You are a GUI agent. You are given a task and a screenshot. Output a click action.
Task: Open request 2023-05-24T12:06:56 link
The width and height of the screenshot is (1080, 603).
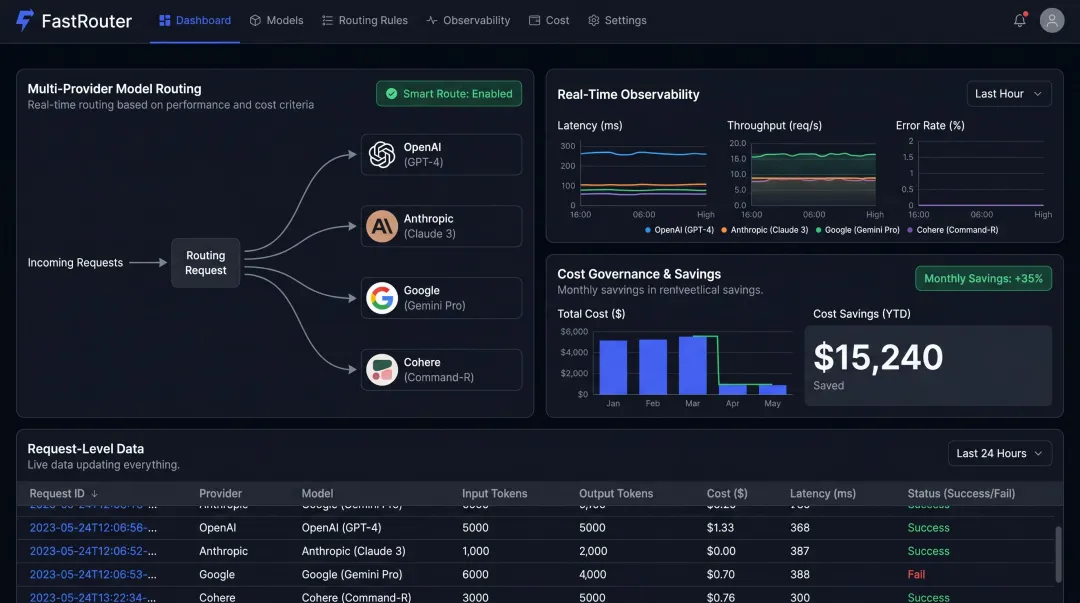point(93,528)
